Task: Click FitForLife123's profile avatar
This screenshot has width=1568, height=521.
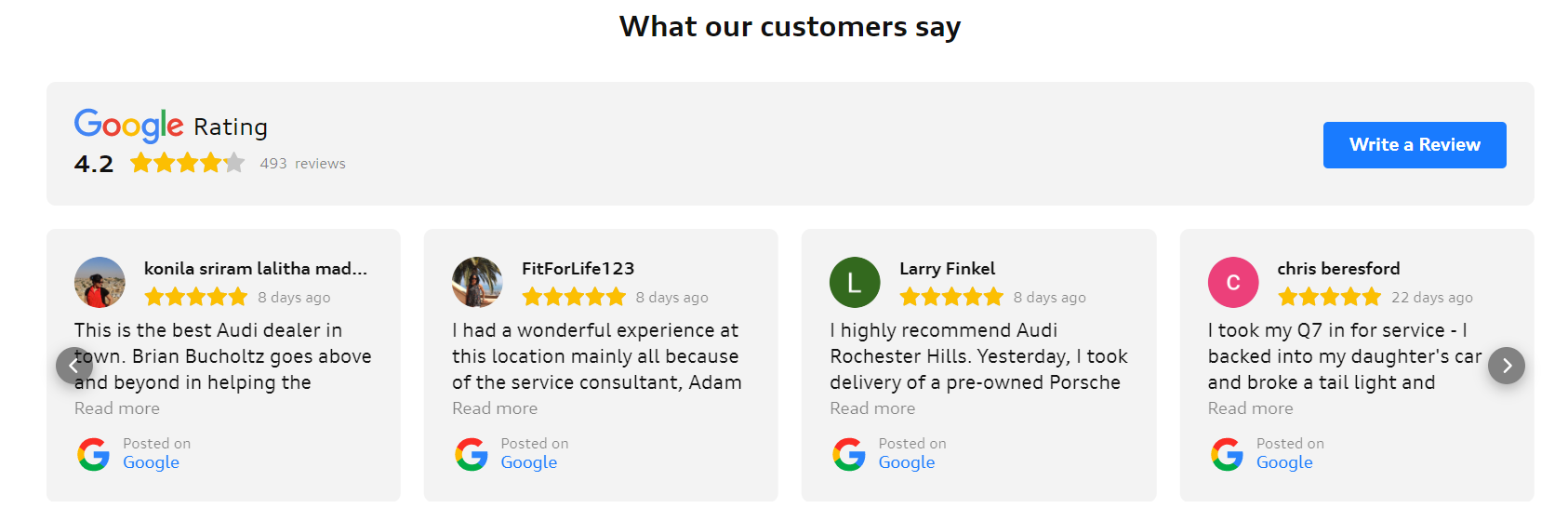Action: coord(477,282)
